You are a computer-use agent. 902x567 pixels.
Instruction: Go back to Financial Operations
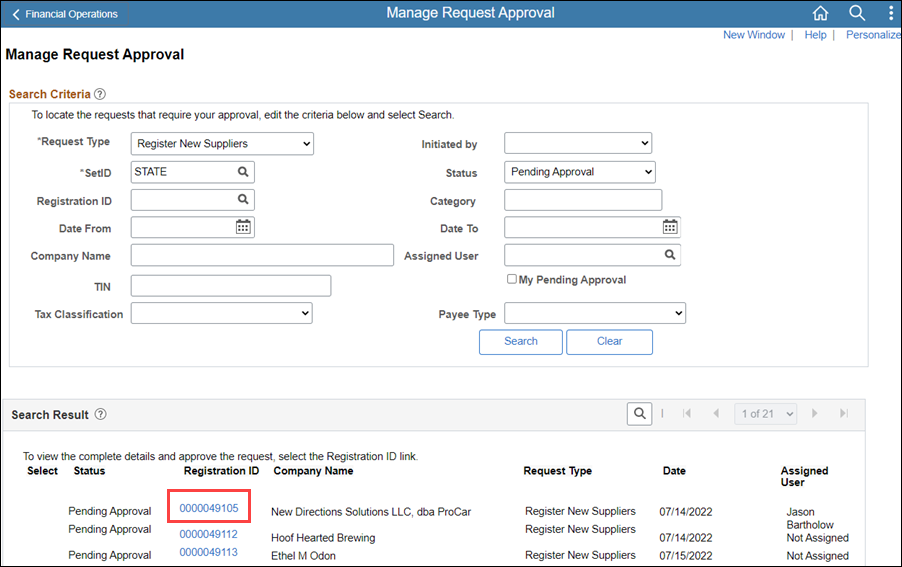(x=64, y=14)
